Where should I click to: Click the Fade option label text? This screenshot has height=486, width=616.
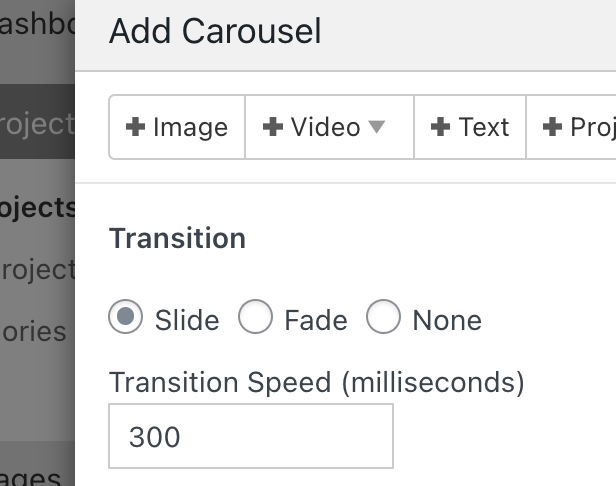316,320
